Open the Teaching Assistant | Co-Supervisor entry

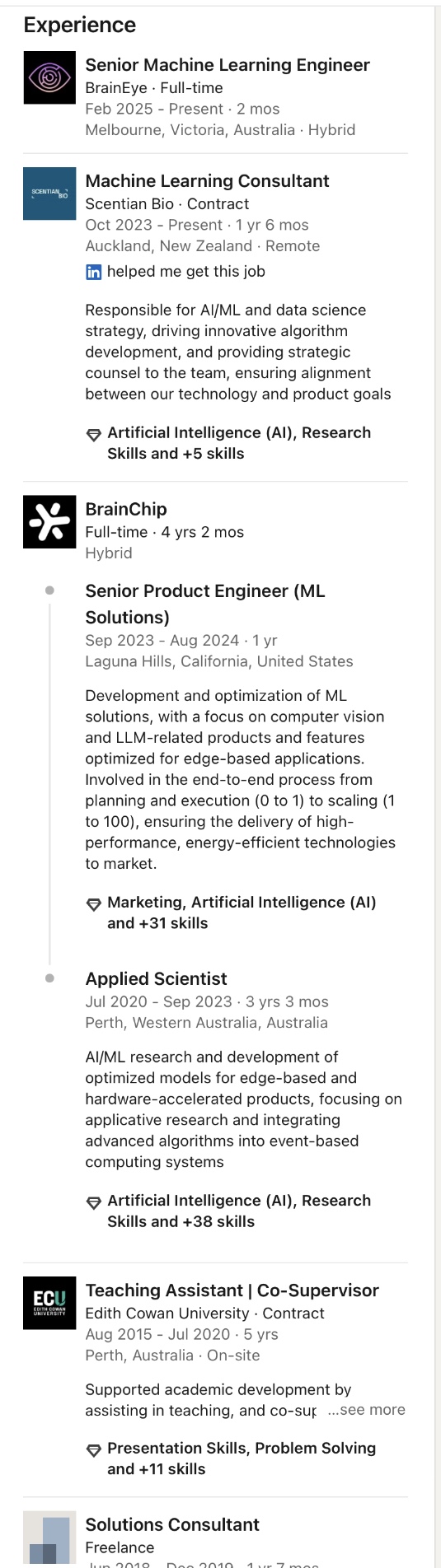232,1290
